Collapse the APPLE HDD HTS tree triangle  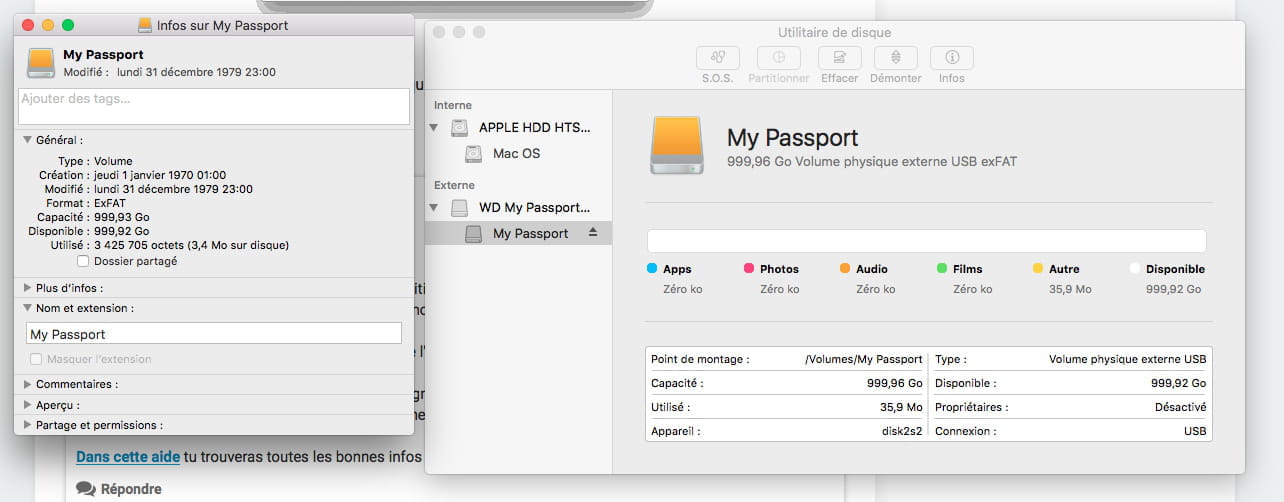point(434,128)
